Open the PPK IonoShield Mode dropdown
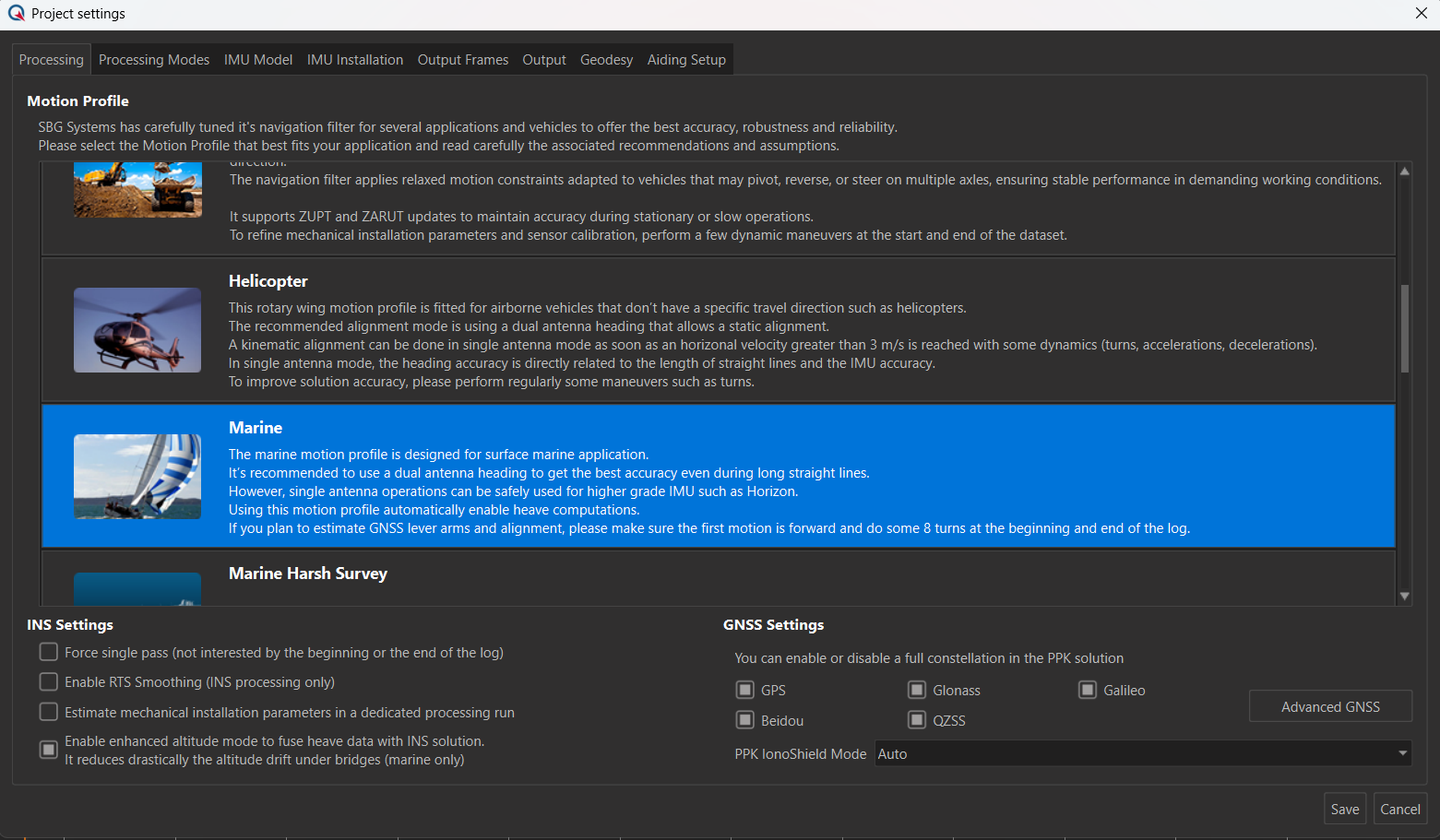Screen dimensions: 1440x840 1143,754
